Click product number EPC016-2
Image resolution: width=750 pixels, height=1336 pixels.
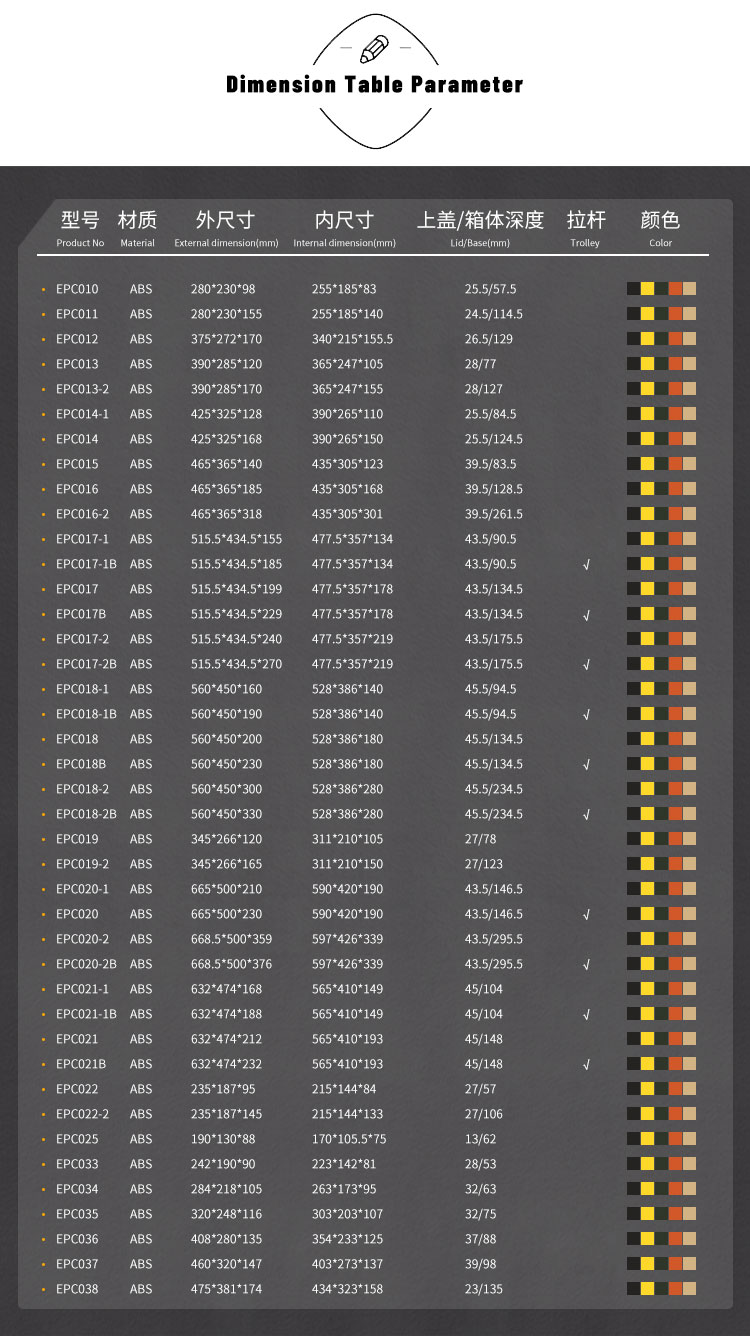click(x=83, y=514)
